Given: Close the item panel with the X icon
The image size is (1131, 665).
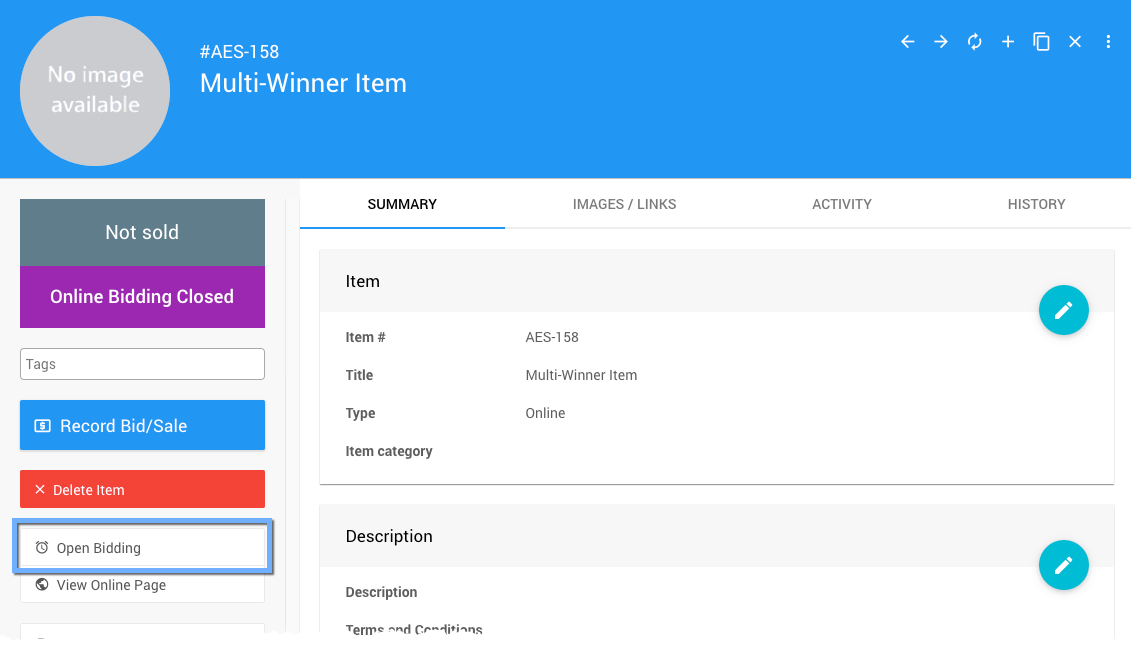Looking at the screenshot, I should [1075, 42].
